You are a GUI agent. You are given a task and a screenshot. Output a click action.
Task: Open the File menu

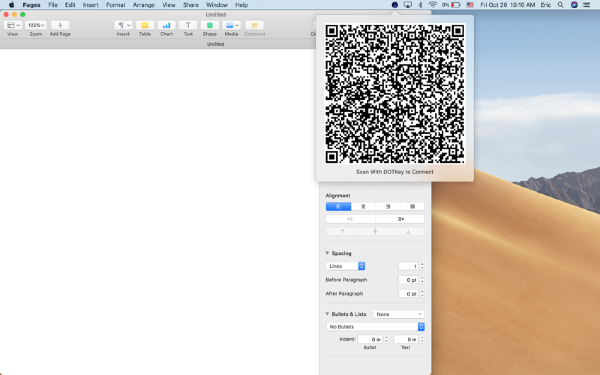coord(53,5)
